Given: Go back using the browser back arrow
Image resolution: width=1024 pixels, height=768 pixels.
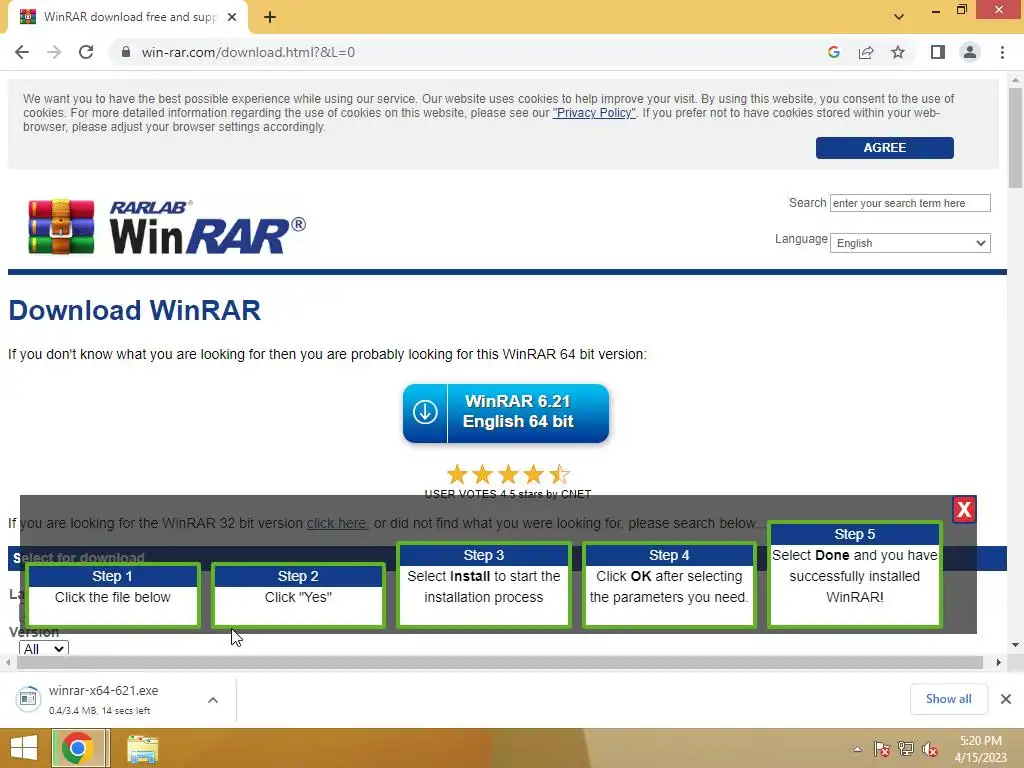Looking at the screenshot, I should pyautogui.click(x=22, y=52).
